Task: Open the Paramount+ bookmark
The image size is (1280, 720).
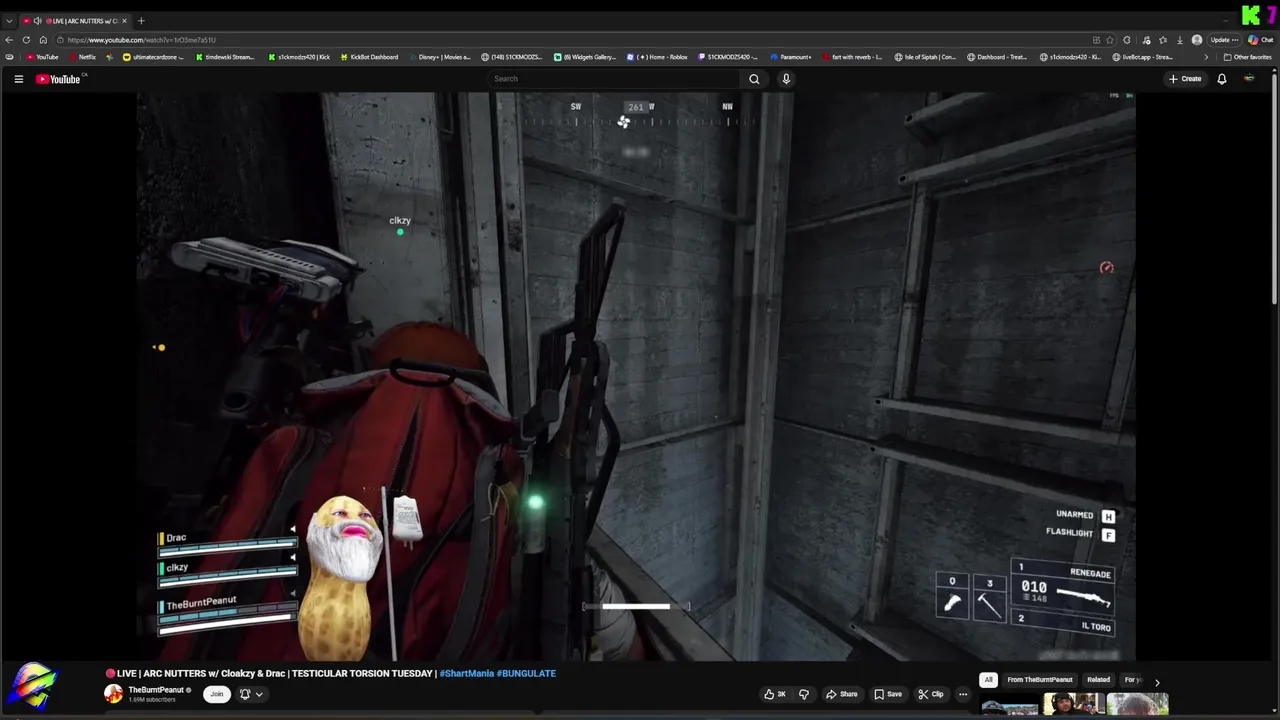Action: 791,57
